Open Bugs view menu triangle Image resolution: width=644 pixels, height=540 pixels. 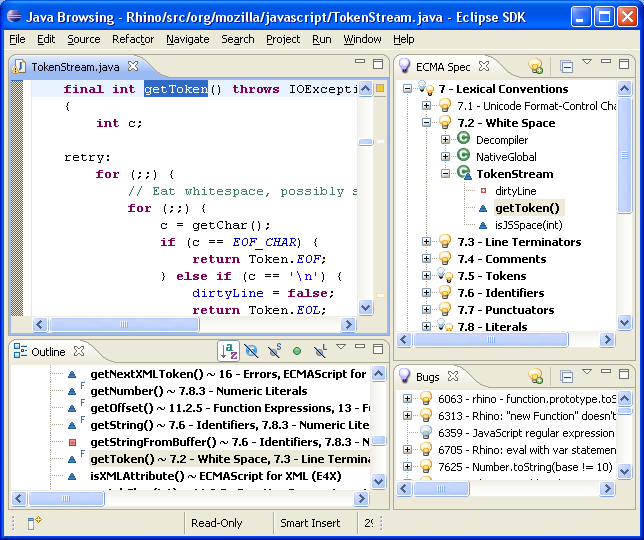(x=587, y=372)
